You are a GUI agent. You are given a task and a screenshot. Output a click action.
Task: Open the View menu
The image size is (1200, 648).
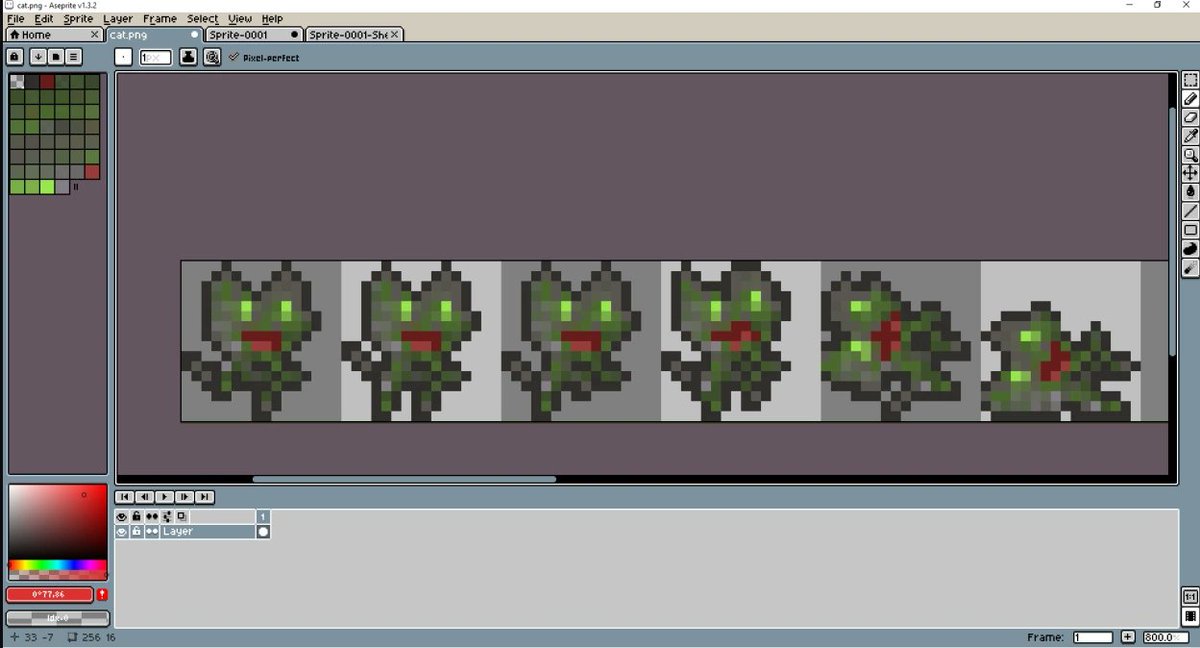[240, 19]
